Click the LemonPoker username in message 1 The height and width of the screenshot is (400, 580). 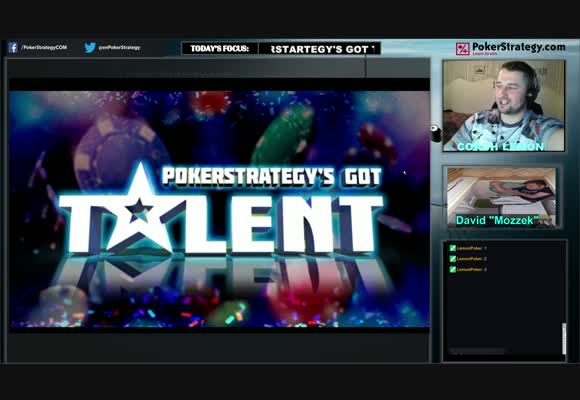coord(469,248)
